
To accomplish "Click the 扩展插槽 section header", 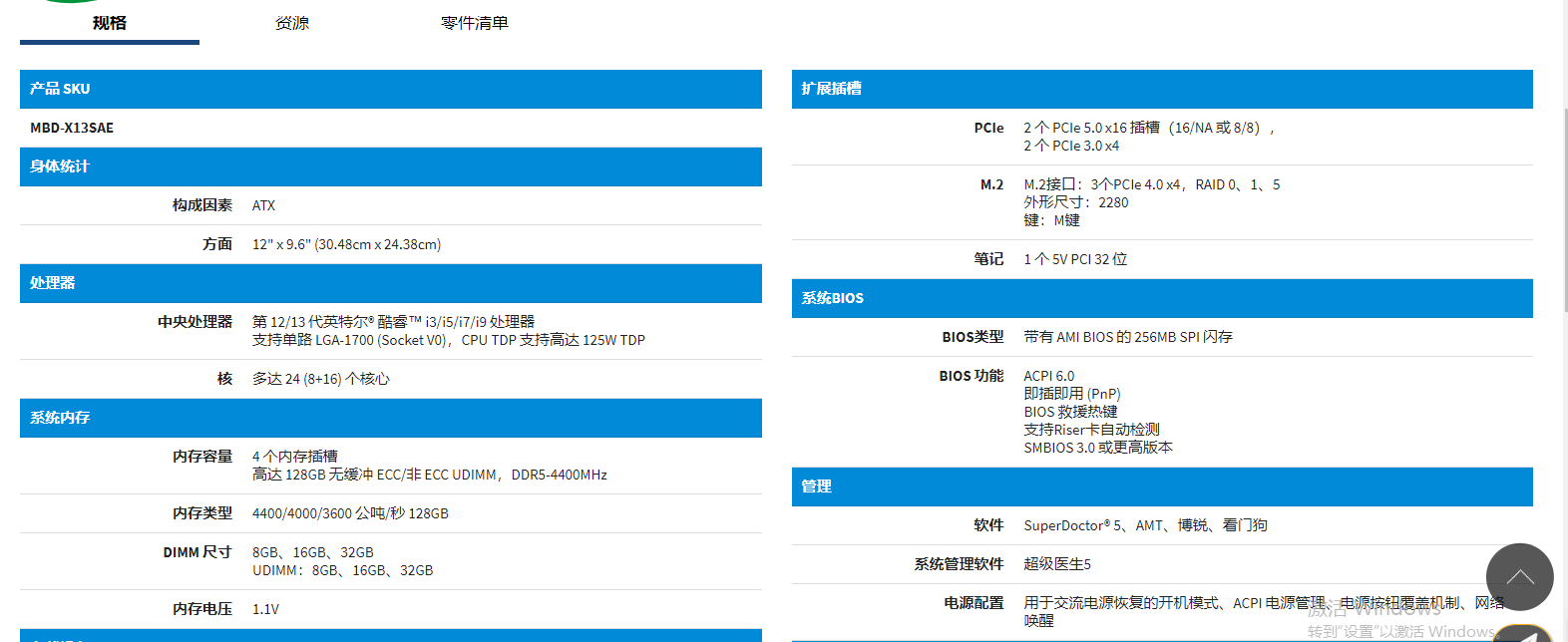I will [1161, 89].
